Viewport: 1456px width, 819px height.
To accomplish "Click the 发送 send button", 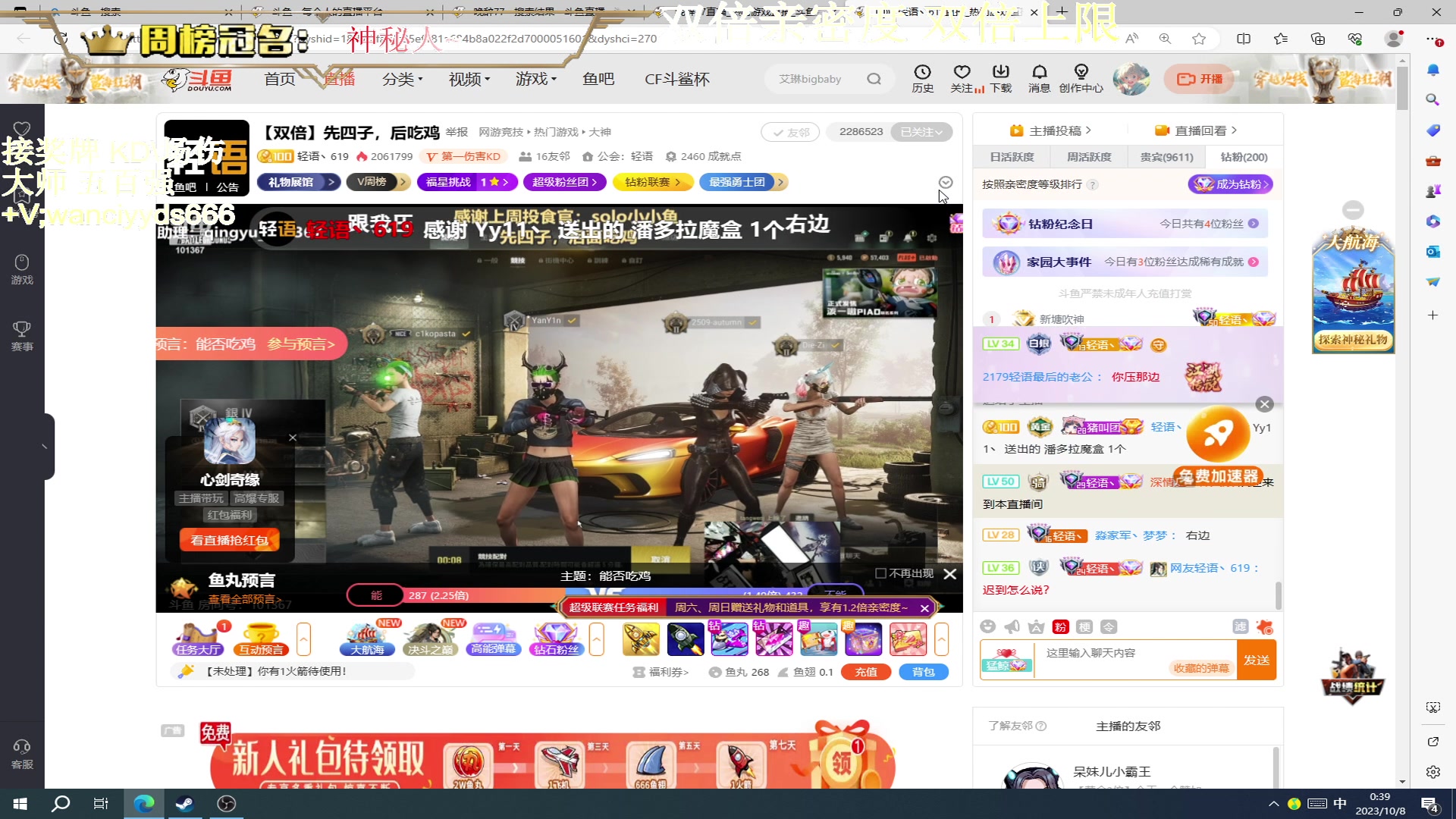I will coord(1256,660).
